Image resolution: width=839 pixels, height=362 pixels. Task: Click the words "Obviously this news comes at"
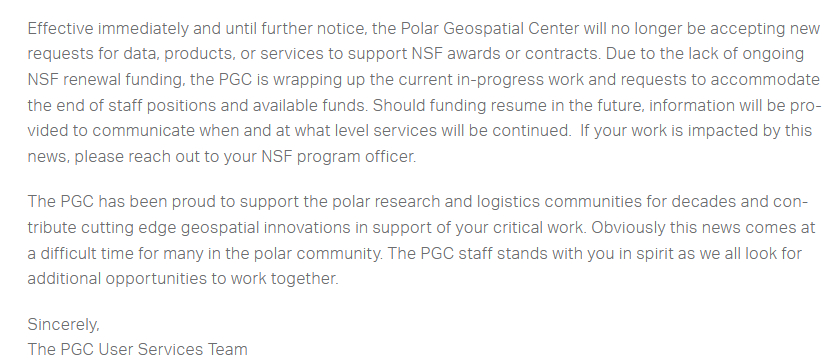[703, 227]
